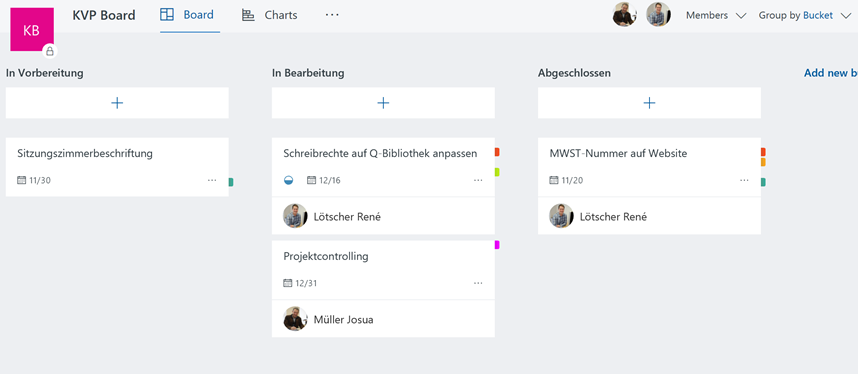
Task: Open the Schreibrechte auf Q-Bibliothek anpassen task
Action: point(380,153)
